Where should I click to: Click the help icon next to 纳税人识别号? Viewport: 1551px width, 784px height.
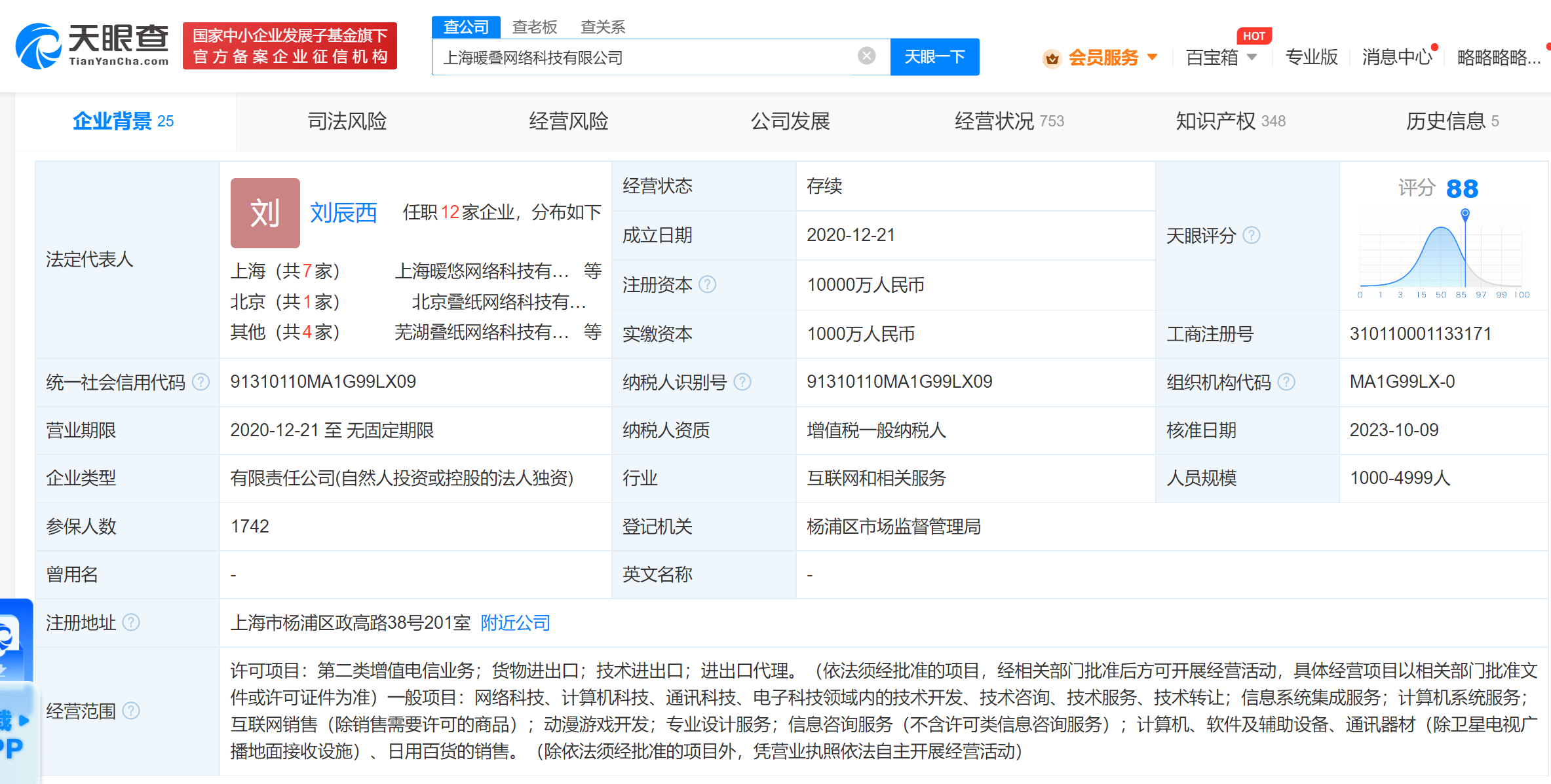742,382
